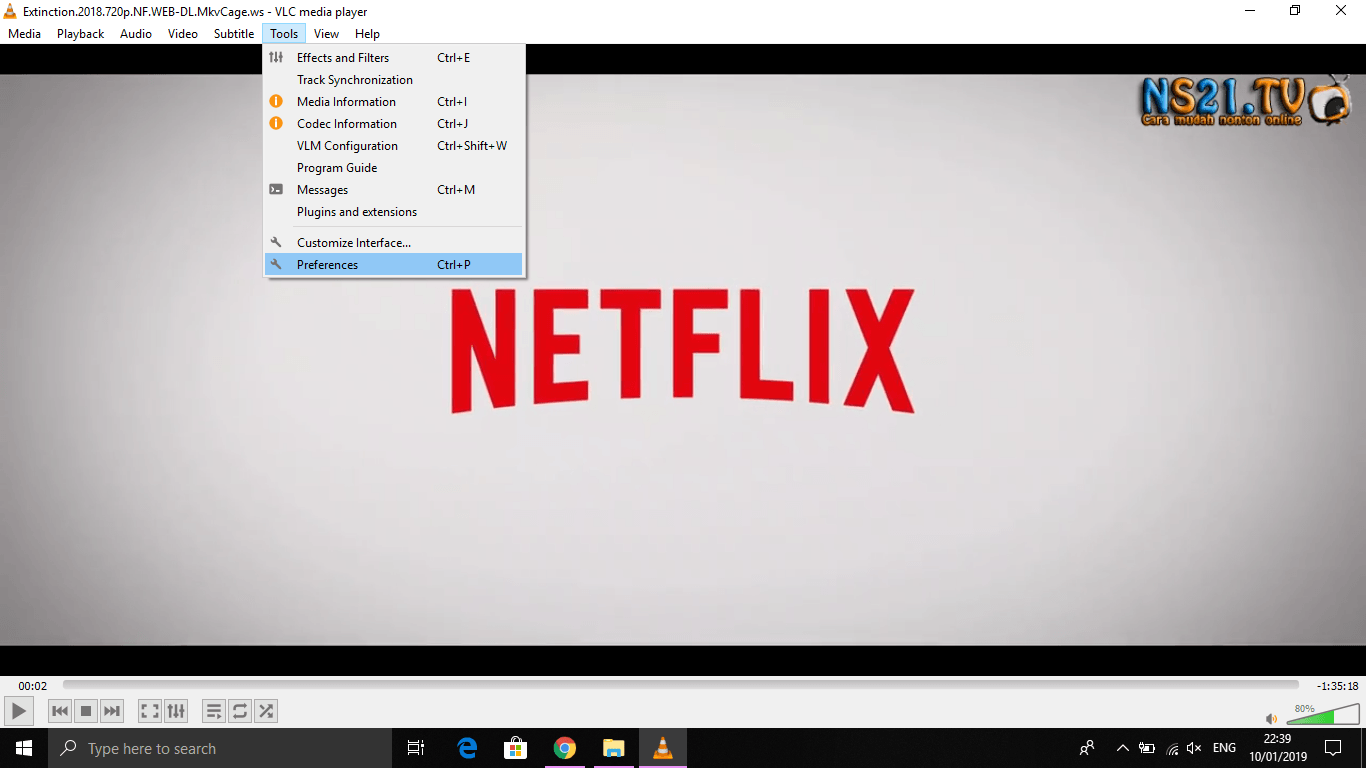The width and height of the screenshot is (1366, 768).
Task: Open the Help menu
Action: pyautogui.click(x=368, y=34)
